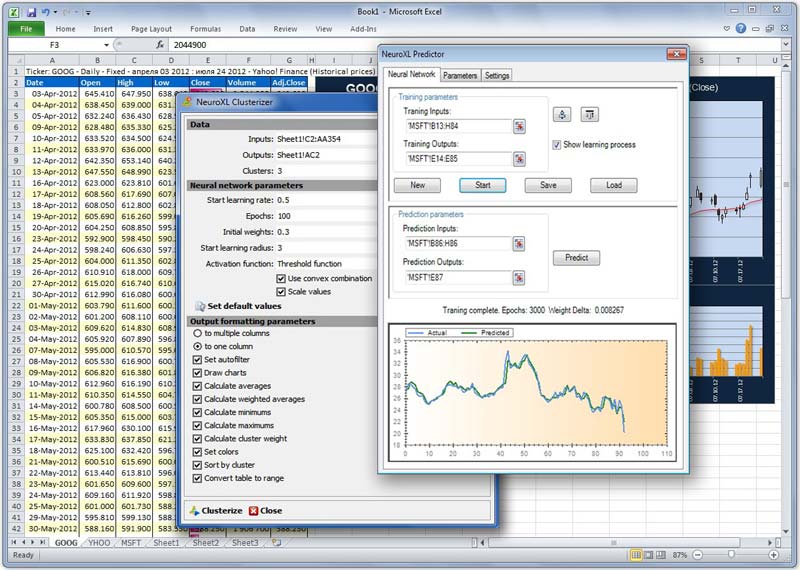Click the Start training button
Image resolution: width=800 pixels, height=570 pixels.
coord(483,185)
